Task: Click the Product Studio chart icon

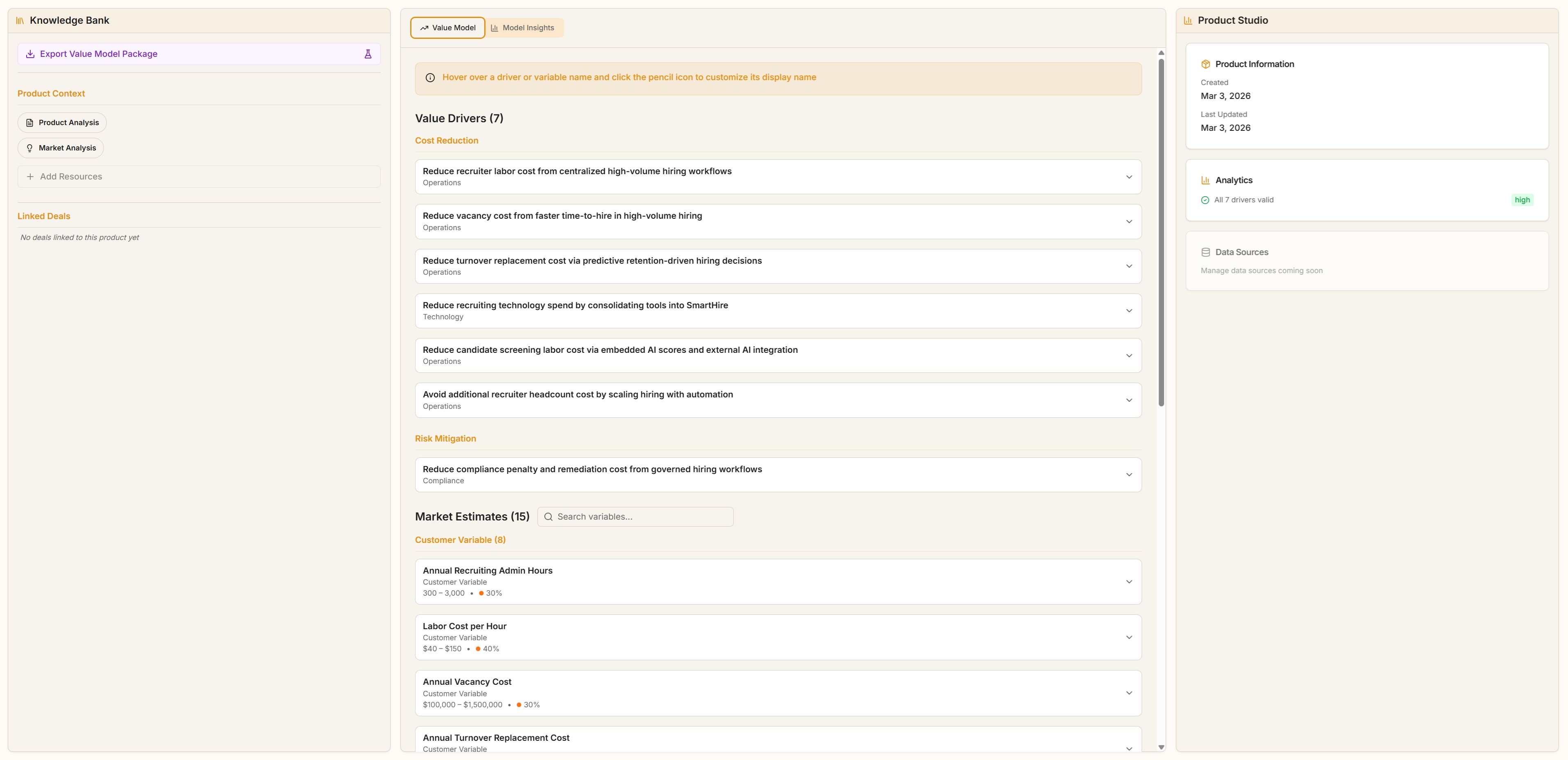Action: (1188, 21)
